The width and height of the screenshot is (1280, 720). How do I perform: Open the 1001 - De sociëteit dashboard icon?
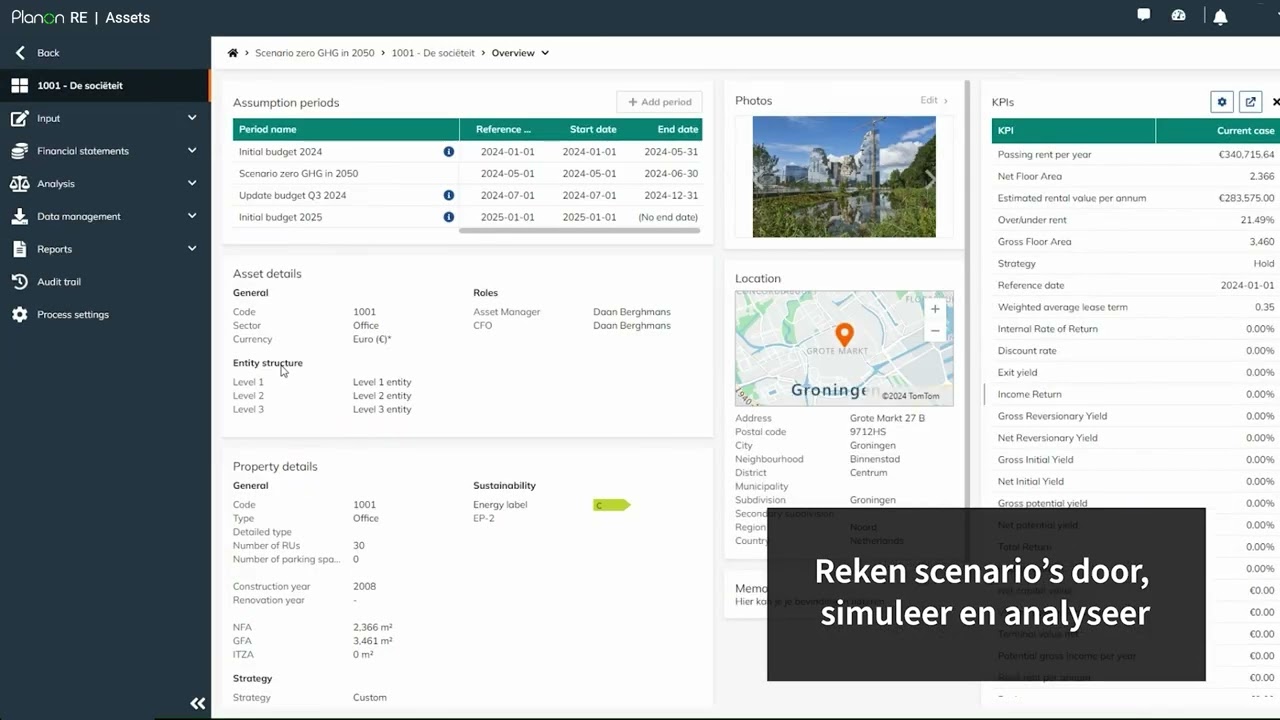click(19, 86)
